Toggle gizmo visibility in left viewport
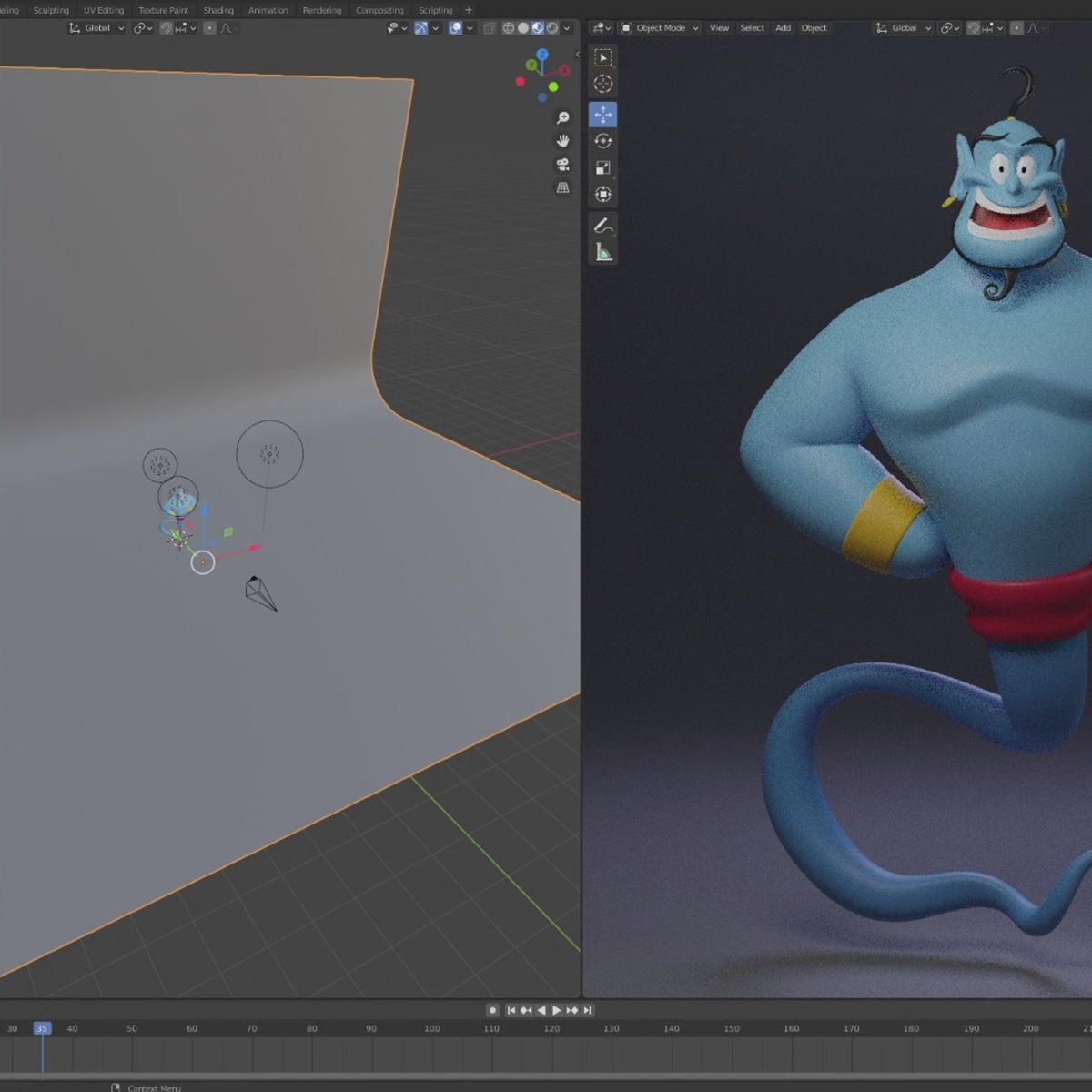 (421, 28)
